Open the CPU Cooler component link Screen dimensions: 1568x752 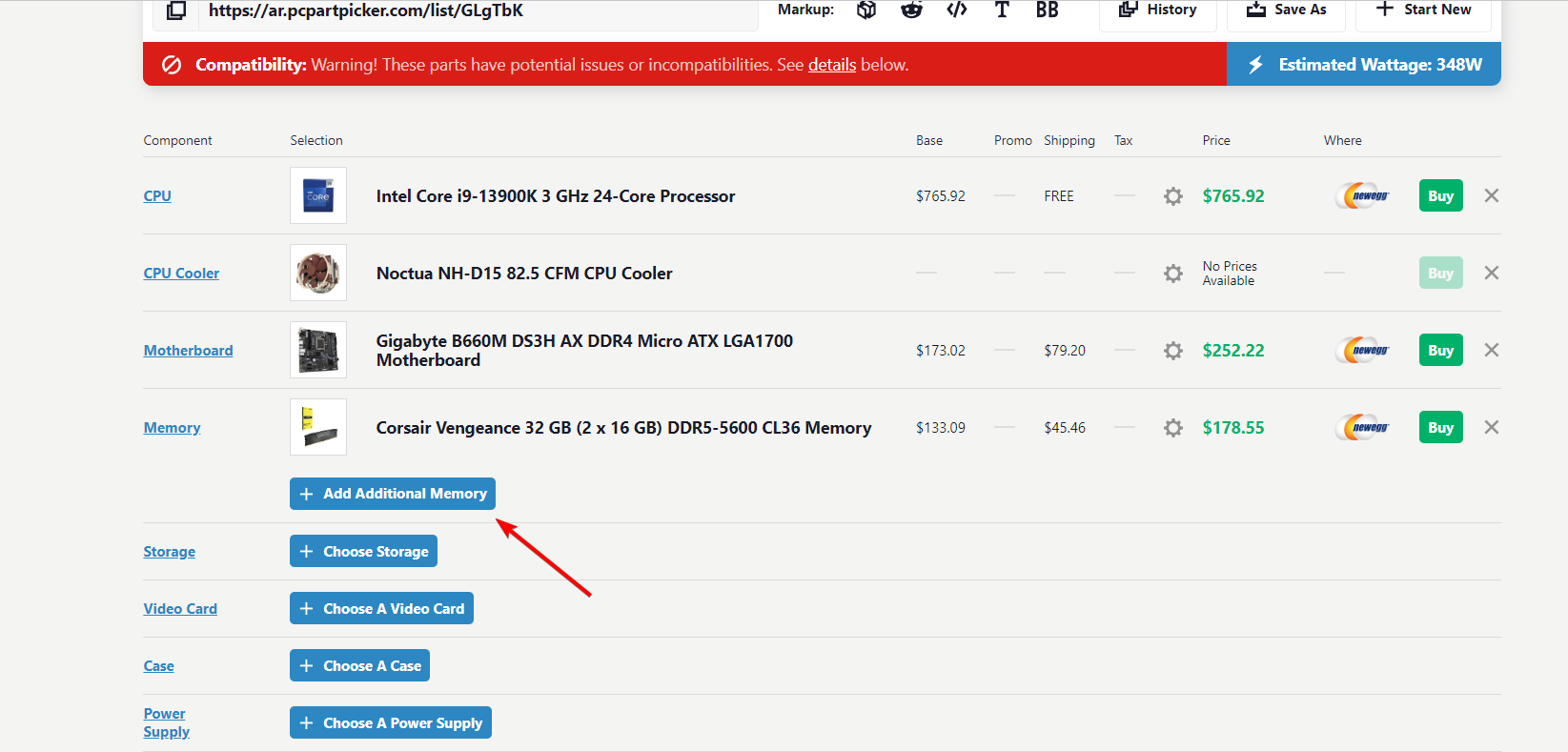(181, 274)
